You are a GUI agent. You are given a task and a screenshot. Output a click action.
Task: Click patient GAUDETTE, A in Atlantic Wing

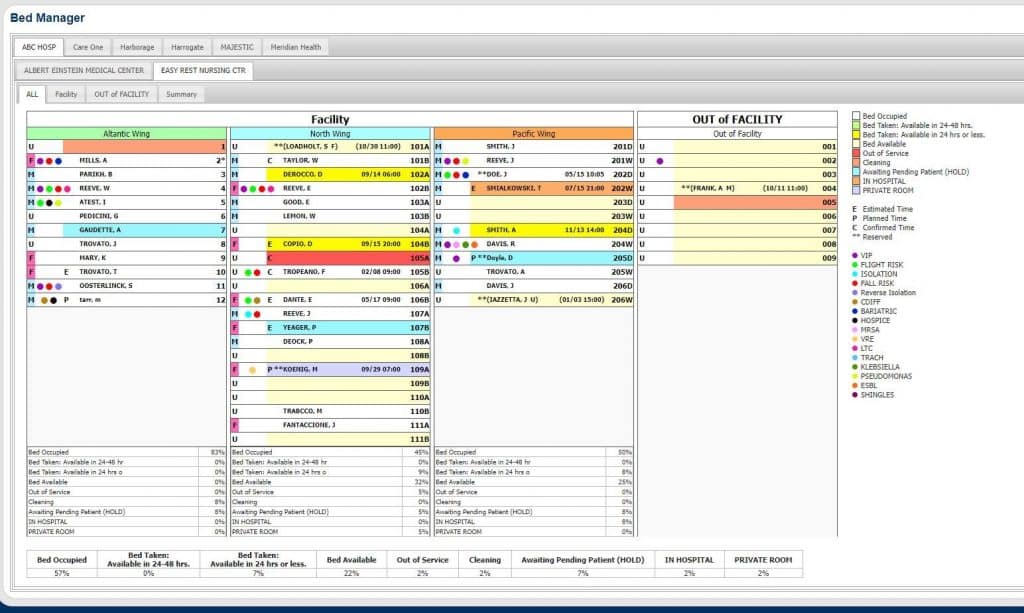pos(100,230)
